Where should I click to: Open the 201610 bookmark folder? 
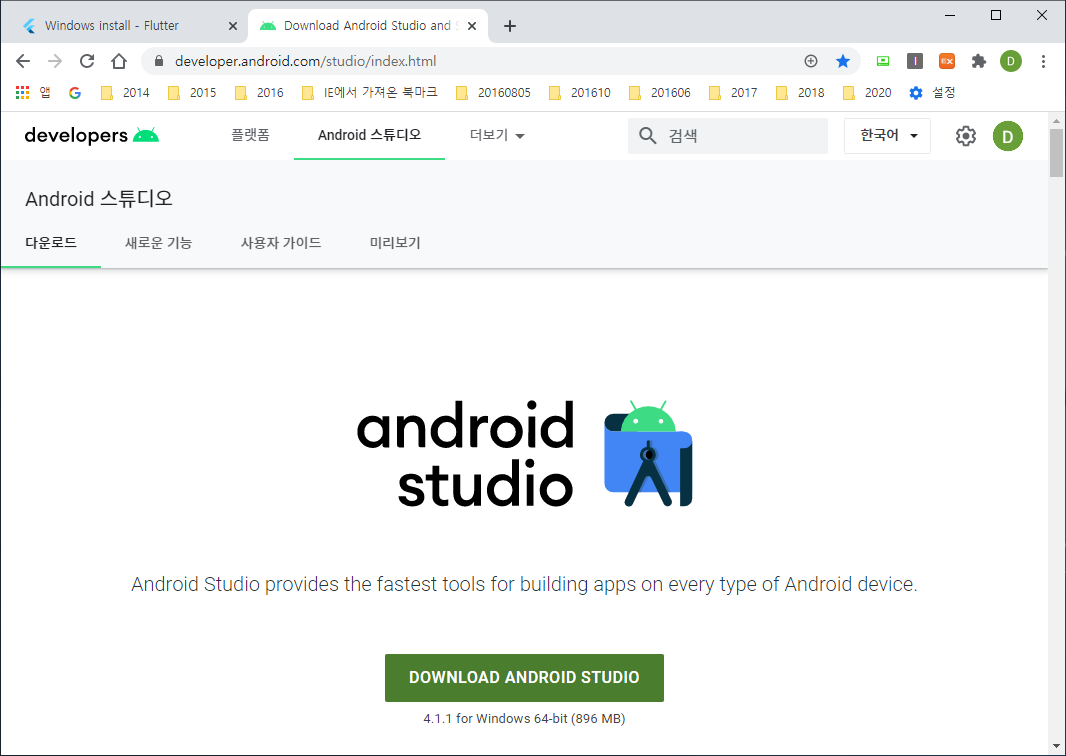[579, 92]
